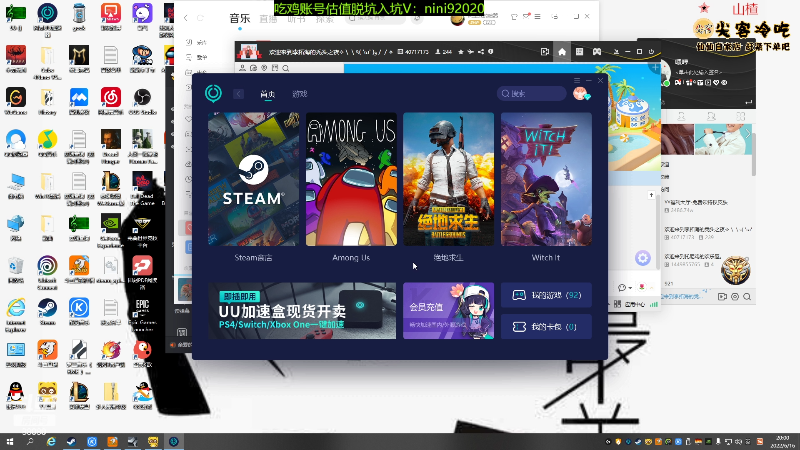The height and width of the screenshot is (450, 800).
Task: Open Steam from the taskbar
Action: click(x=71, y=442)
